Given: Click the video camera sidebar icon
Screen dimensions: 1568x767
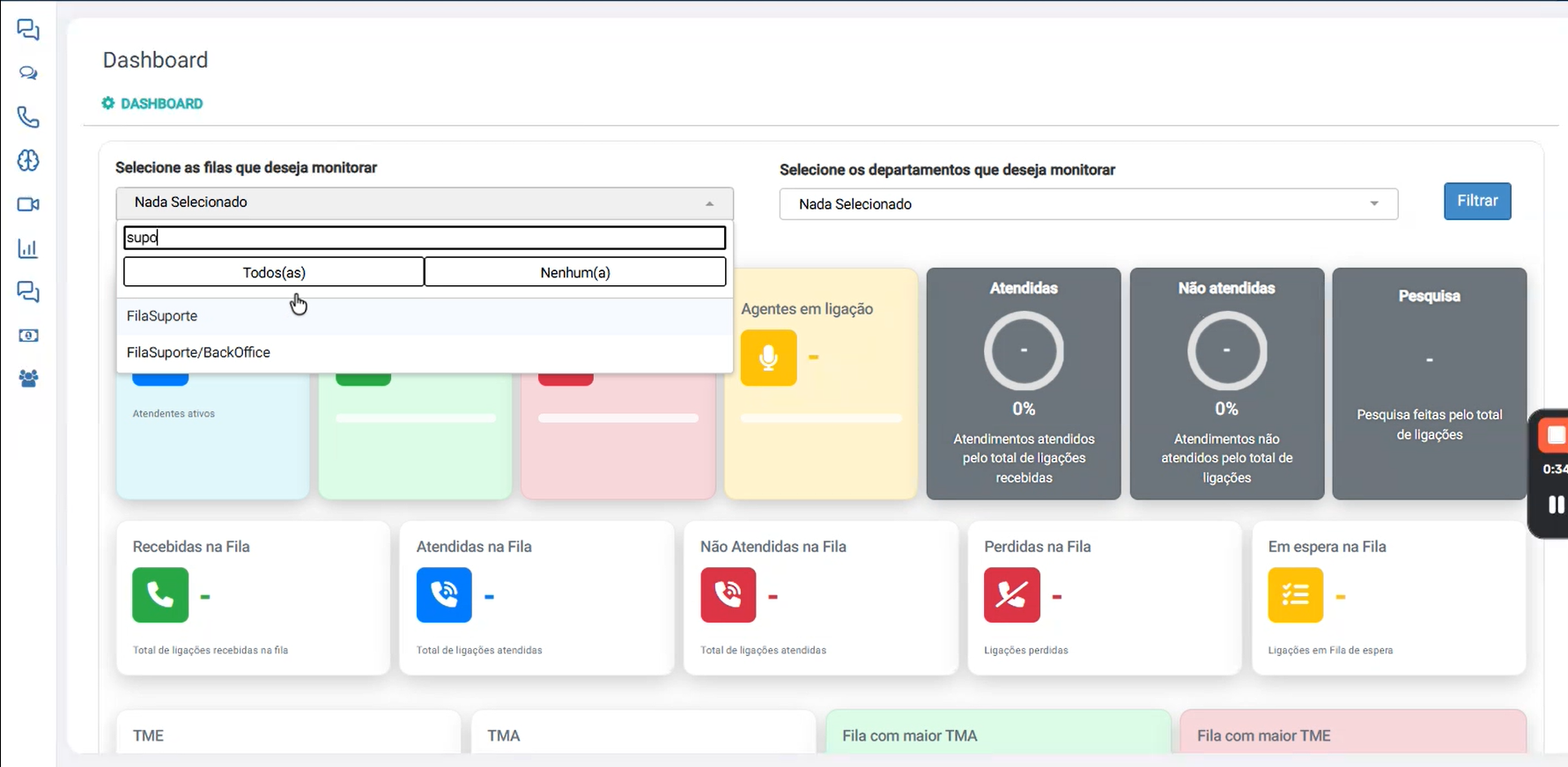Looking at the screenshot, I should coord(28,204).
